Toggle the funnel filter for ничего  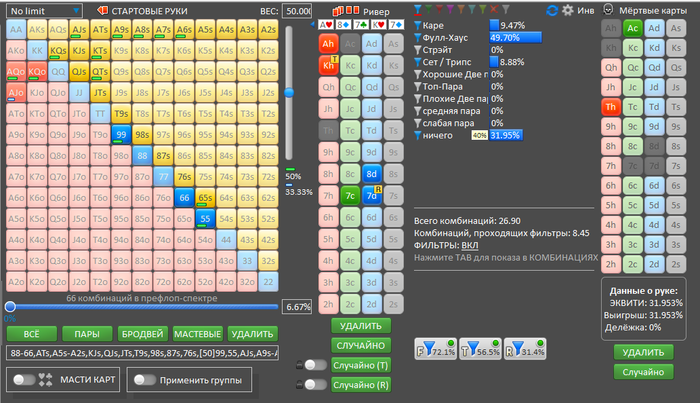(418, 135)
